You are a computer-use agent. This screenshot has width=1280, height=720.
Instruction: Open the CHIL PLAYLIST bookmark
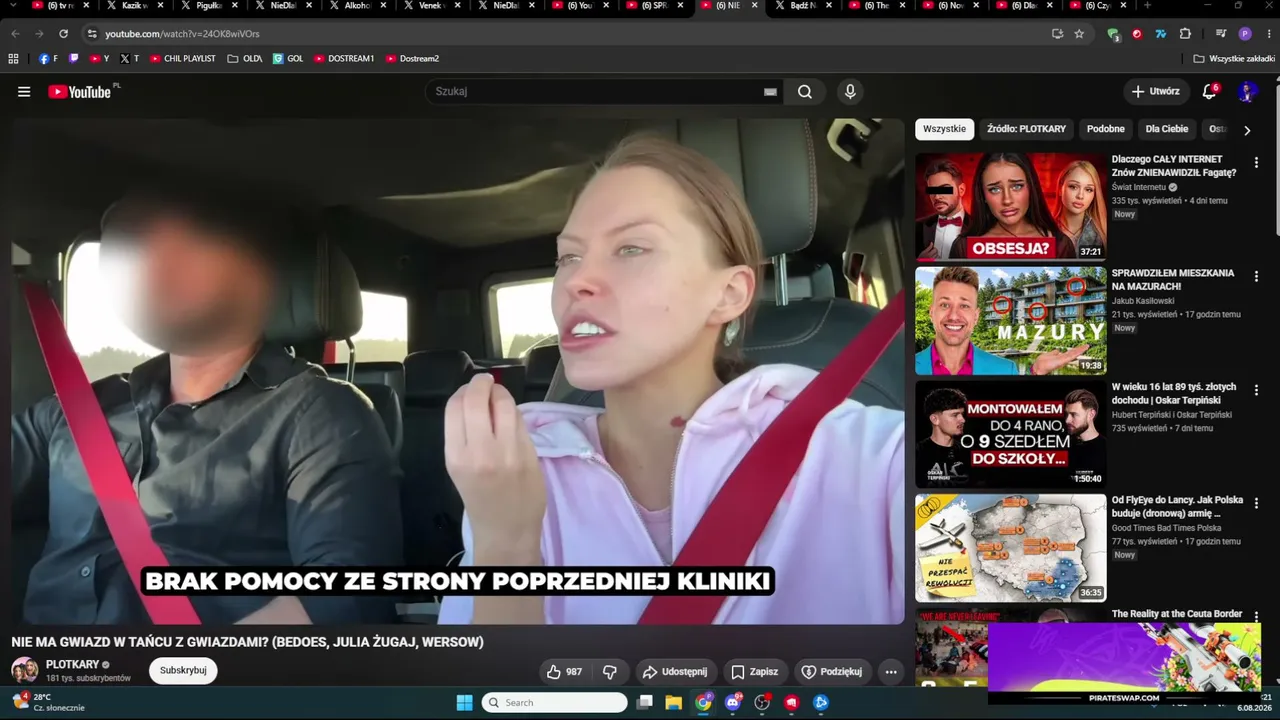[183, 59]
